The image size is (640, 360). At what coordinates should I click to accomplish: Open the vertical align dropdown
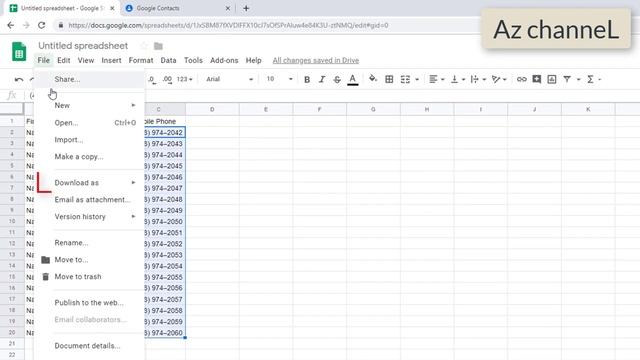[x=458, y=79]
